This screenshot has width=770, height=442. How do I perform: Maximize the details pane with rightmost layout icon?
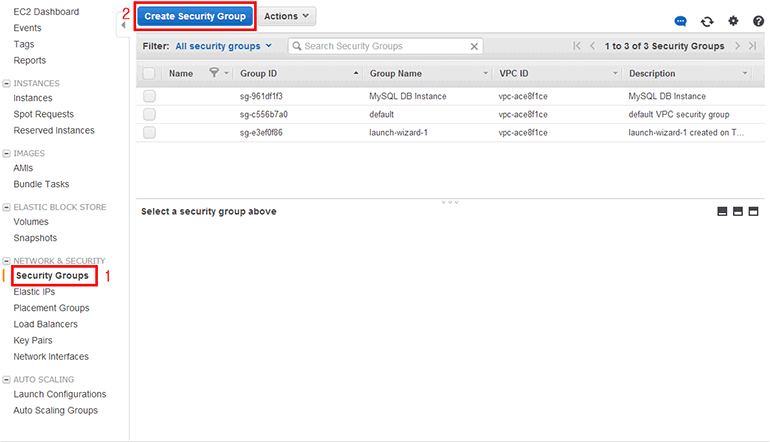753,212
